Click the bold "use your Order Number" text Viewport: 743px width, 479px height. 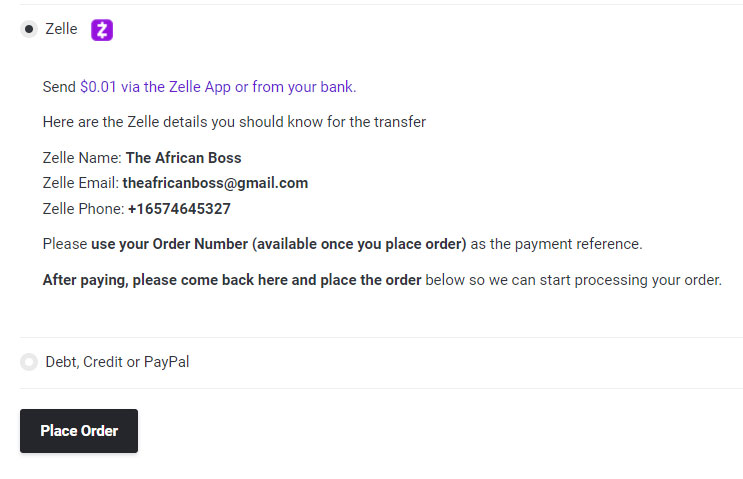pyautogui.click(x=170, y=244)
